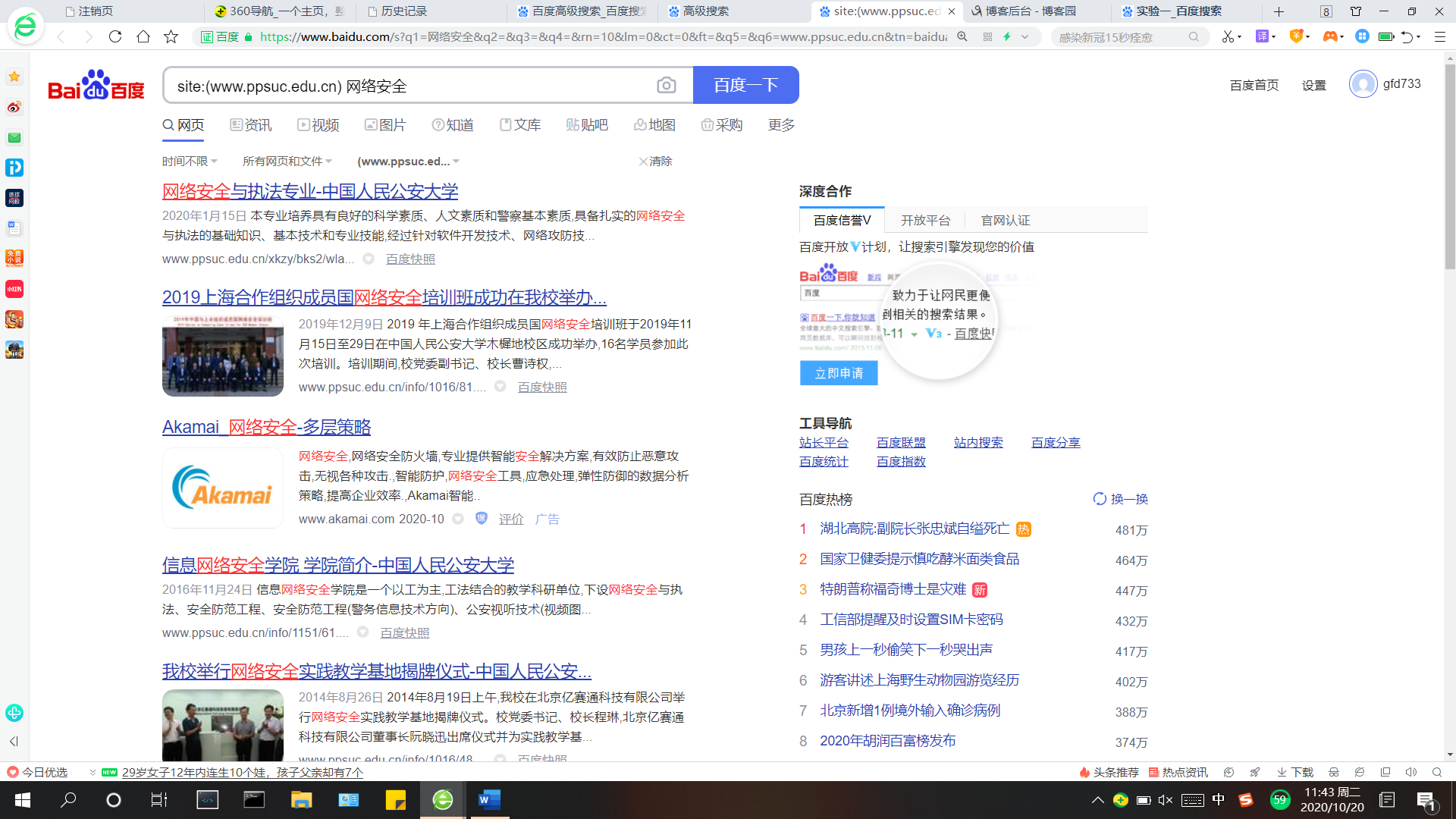Click the camera image search icon

(666, 86)
